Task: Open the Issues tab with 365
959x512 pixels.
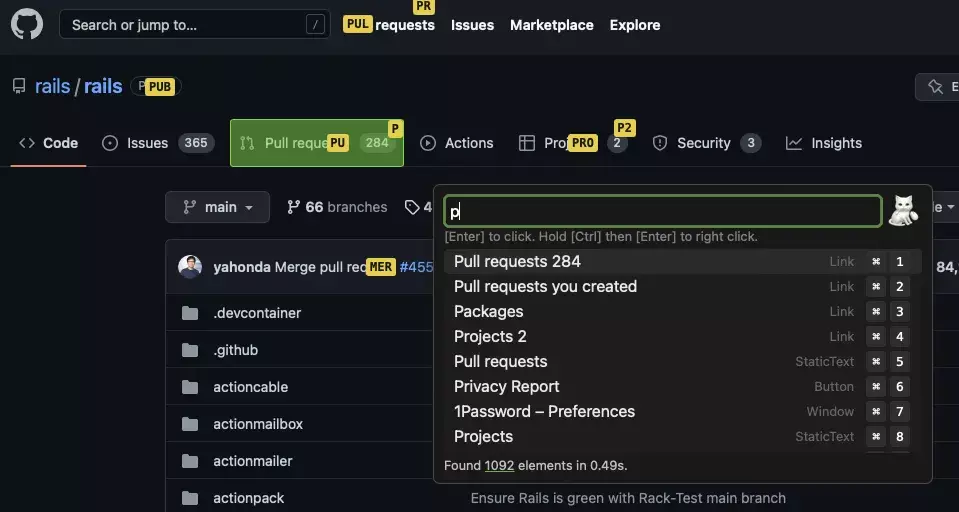Action: [157, 143]
